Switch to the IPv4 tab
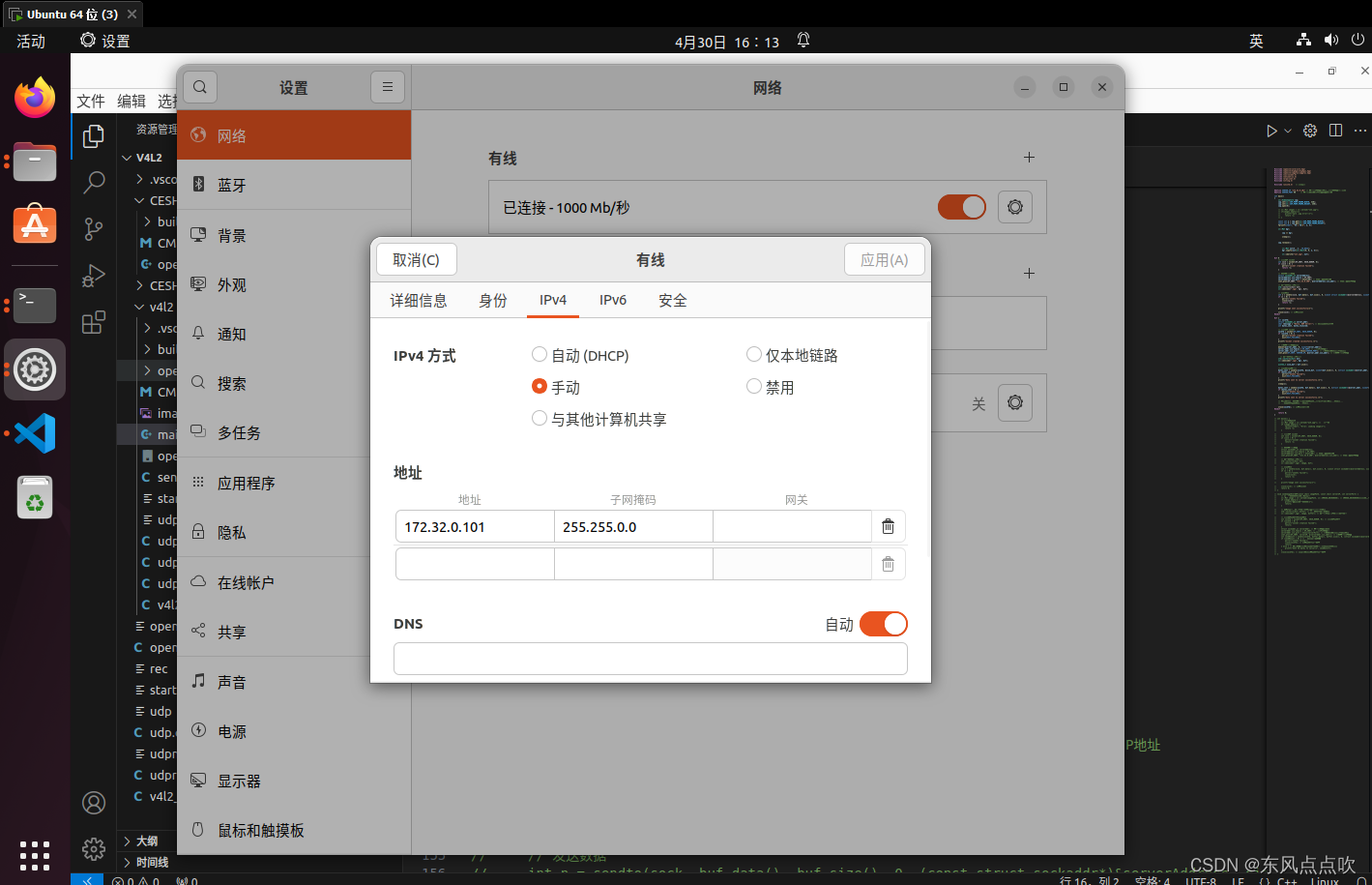This screenshot has width=1372, height=885. [x=553, y=301]
